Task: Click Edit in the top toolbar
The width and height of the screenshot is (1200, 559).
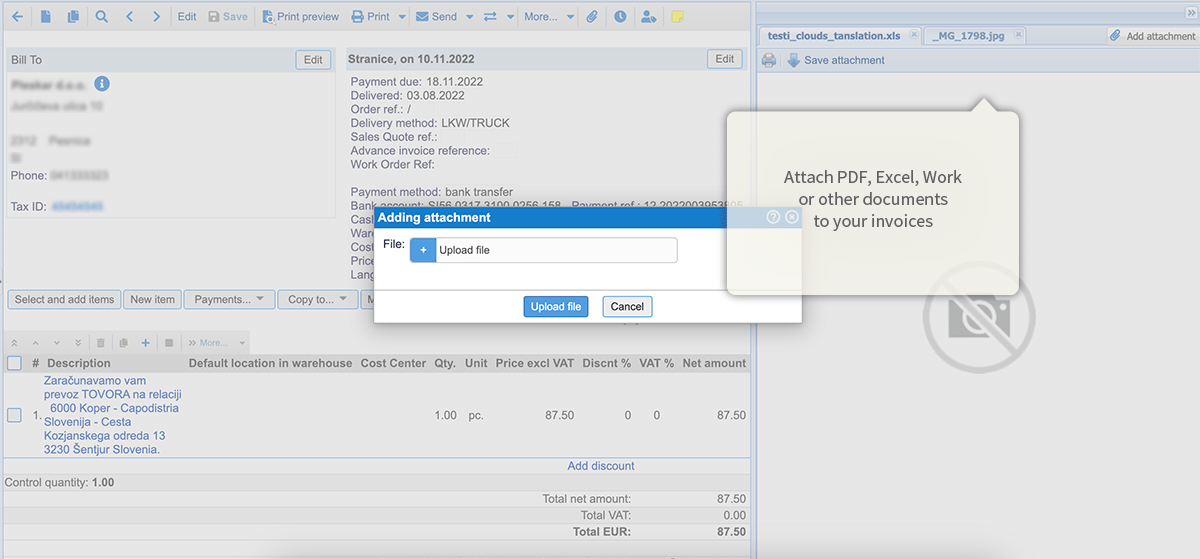Action: click(187, 17)
